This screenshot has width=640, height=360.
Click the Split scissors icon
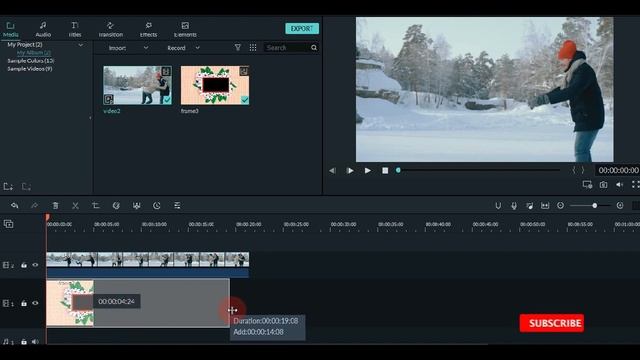75,205
